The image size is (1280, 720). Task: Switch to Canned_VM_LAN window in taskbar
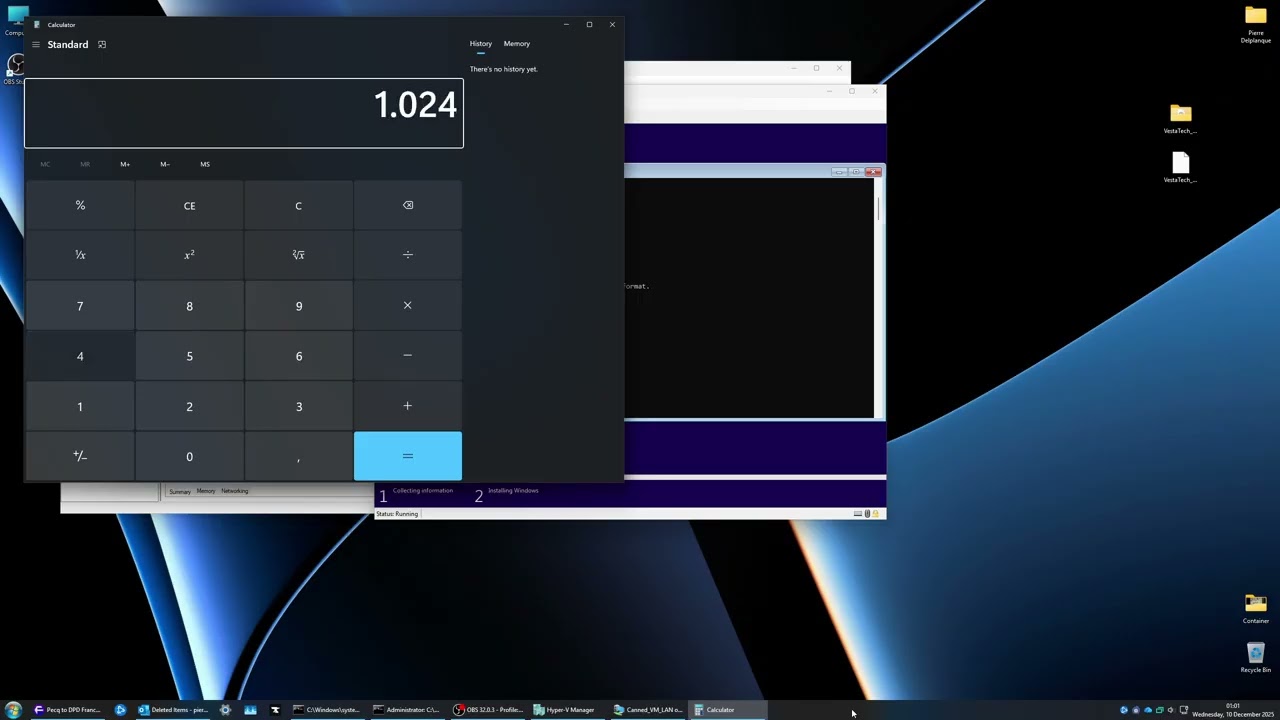pyautogui.click(x=648, y=710)
